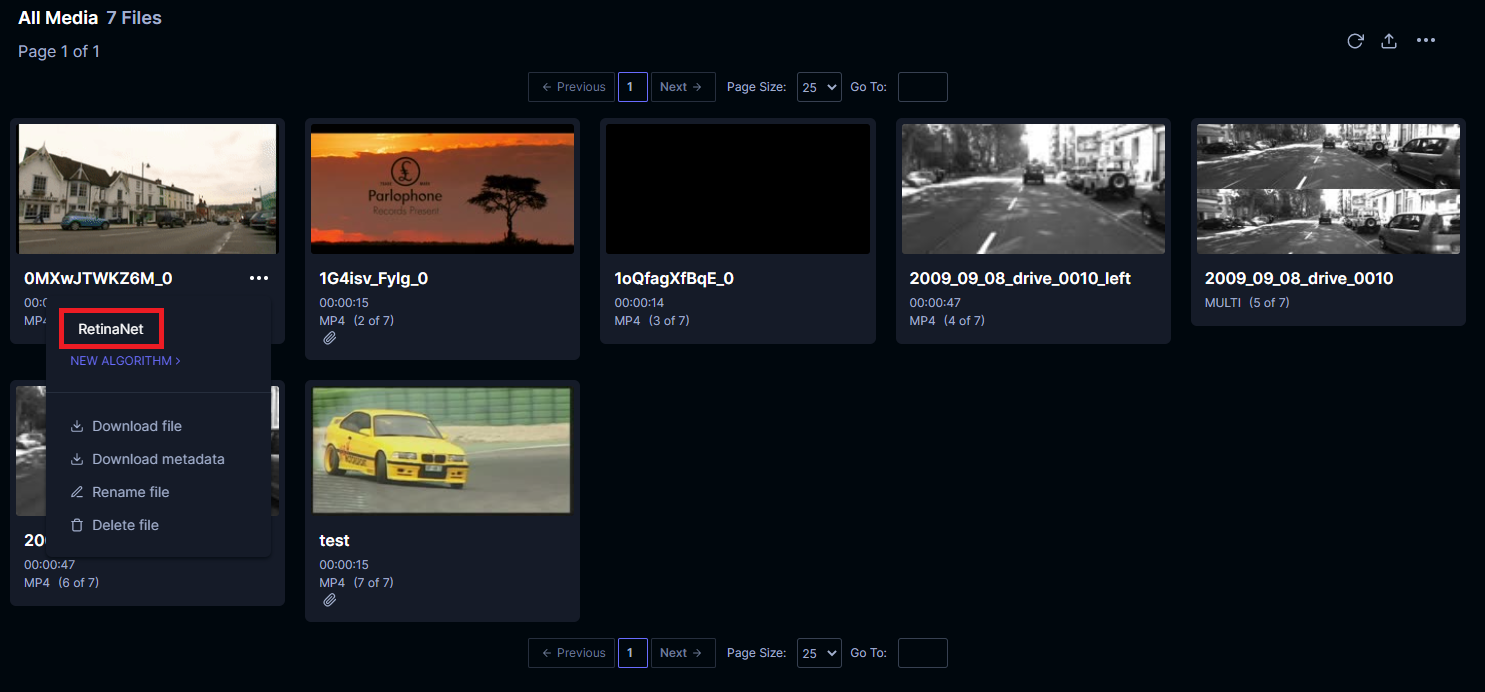Click the 00:00:15 duration on test card

344,565
